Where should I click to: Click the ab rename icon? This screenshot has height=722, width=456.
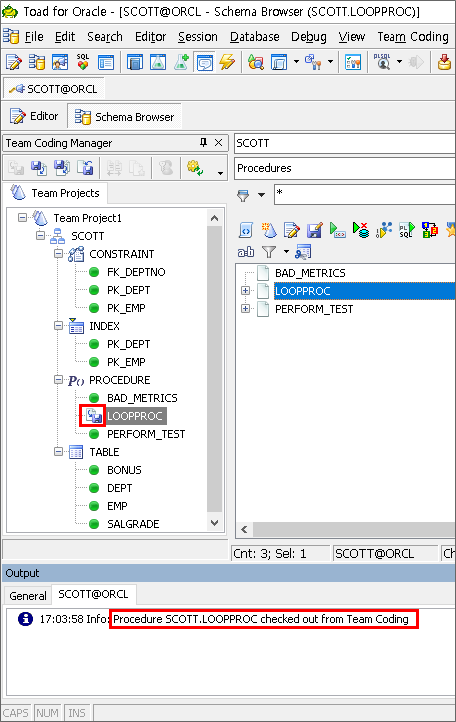coord(246,251)
